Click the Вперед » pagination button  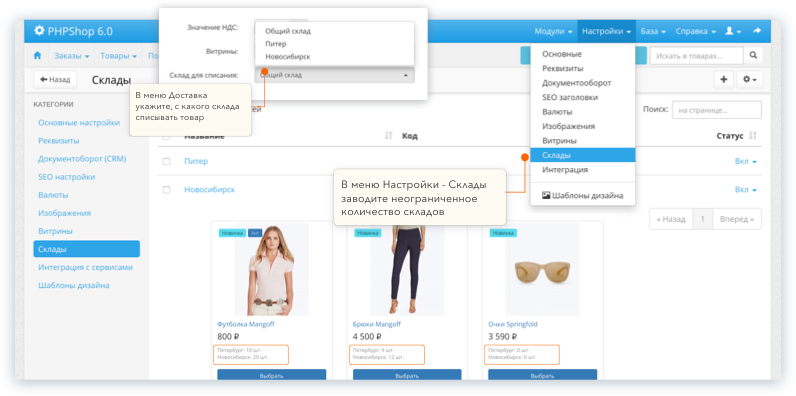[x=737, y=219]
